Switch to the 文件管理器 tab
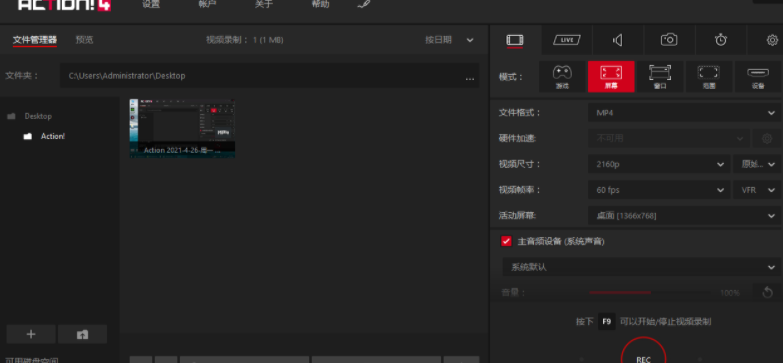This screenshot has height=363, width=783. click(x=34, y=40)
